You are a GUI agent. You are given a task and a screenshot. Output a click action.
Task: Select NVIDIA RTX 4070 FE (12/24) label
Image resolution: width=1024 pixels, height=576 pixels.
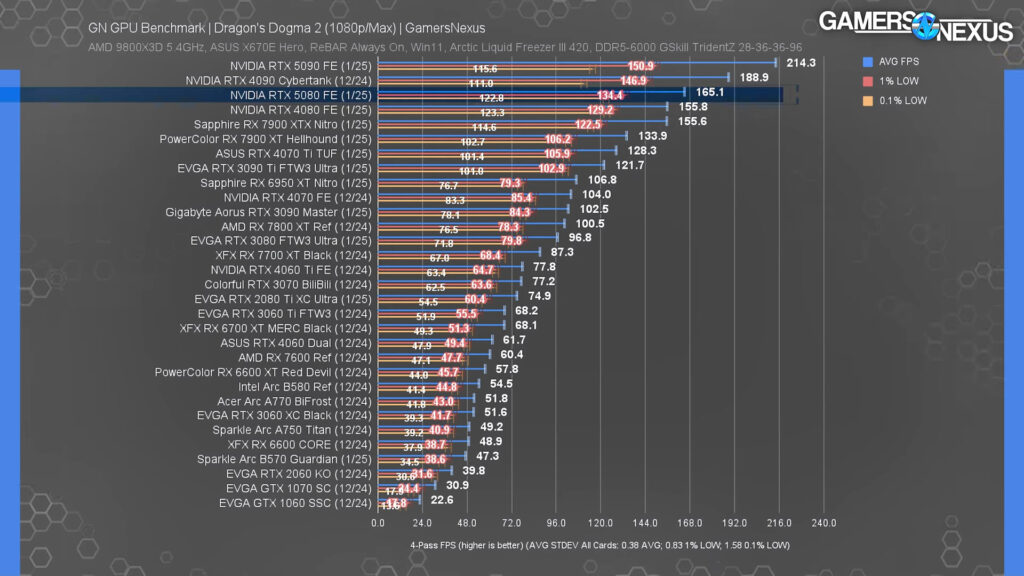[297, 198]
